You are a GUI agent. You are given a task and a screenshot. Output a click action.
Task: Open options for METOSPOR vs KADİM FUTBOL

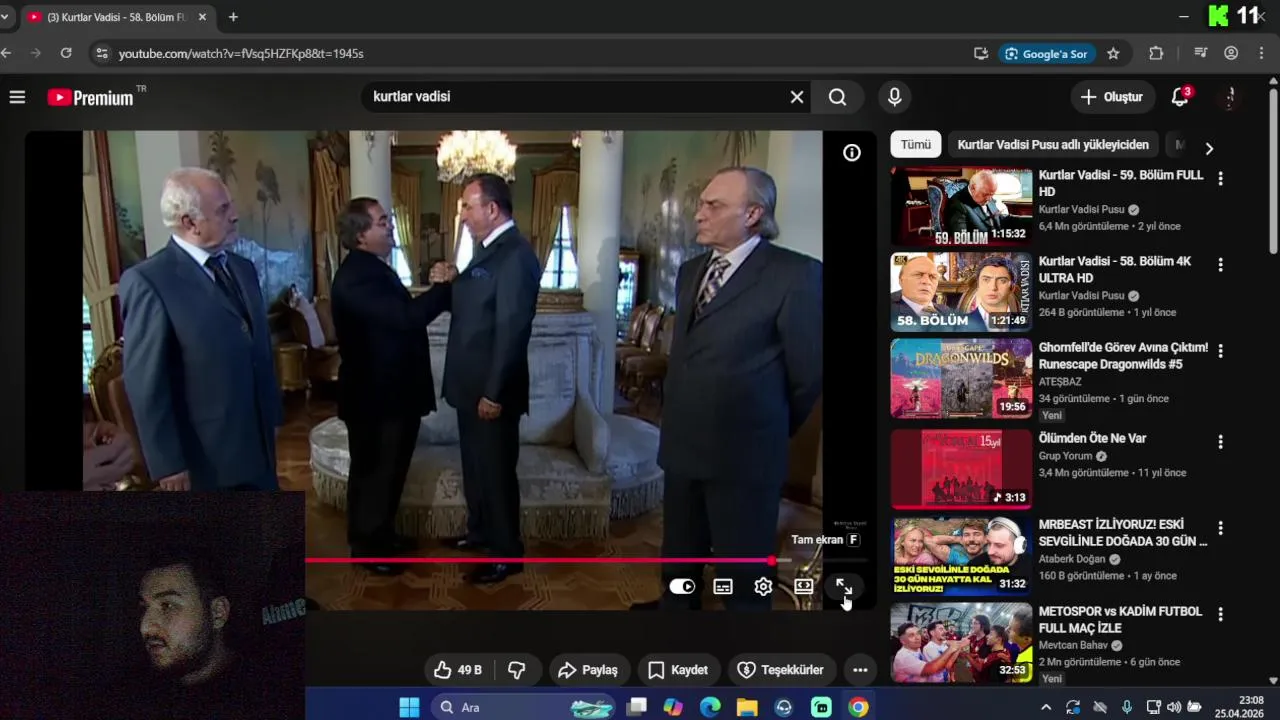click(1220, 614)
